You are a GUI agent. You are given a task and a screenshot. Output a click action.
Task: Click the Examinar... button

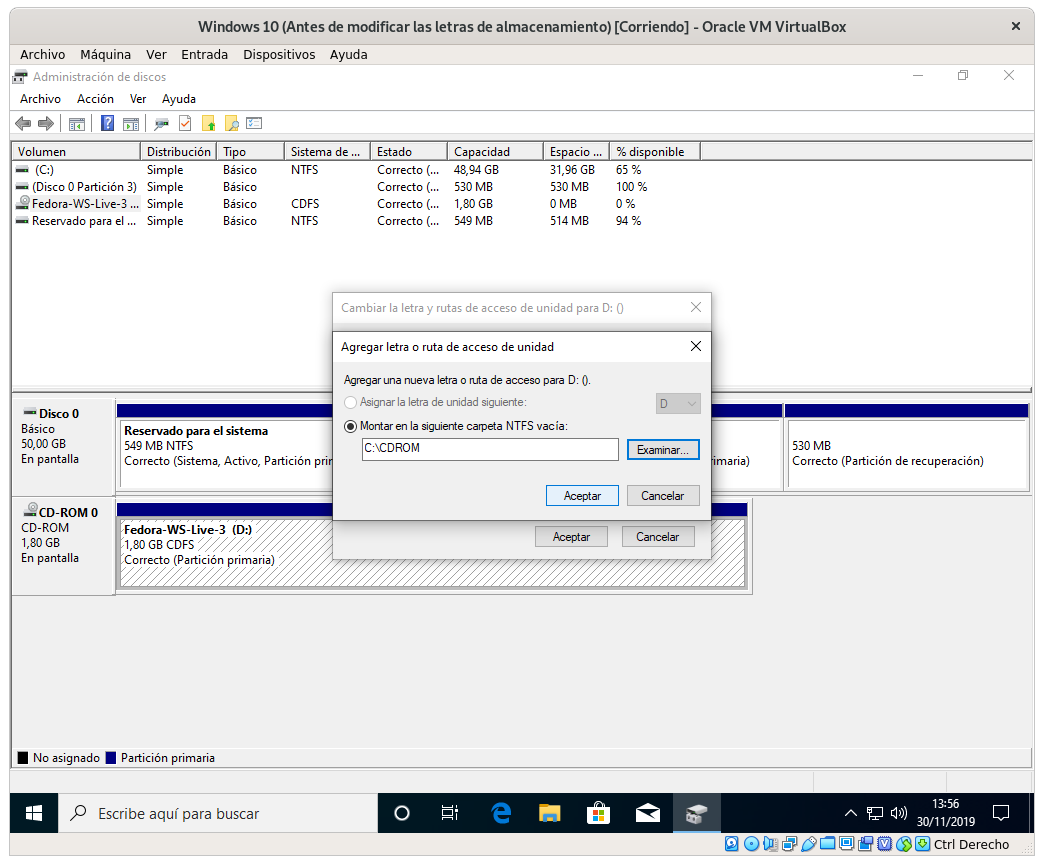(x=663, y=450)
